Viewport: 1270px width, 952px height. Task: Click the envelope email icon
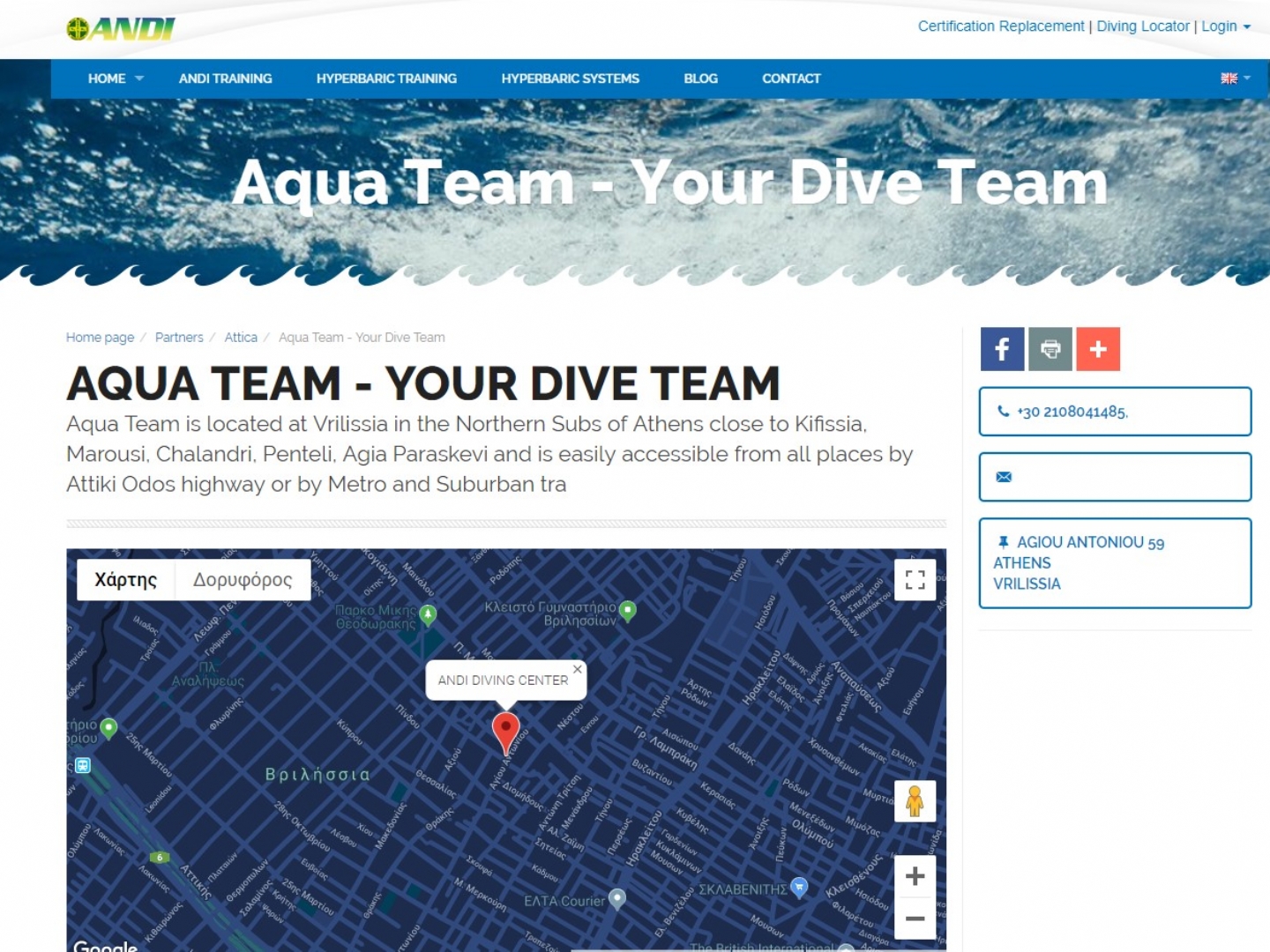(x=1004, y=477)
